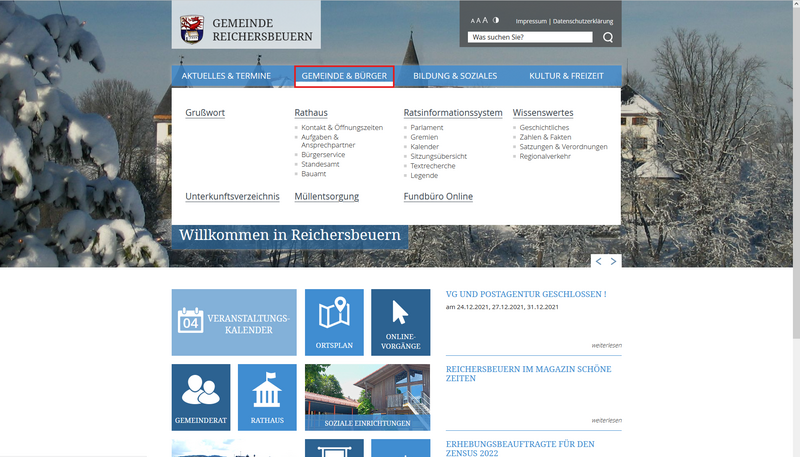Select the smallest font size A
The image size is (800, 457).
(x=472, y=21)
